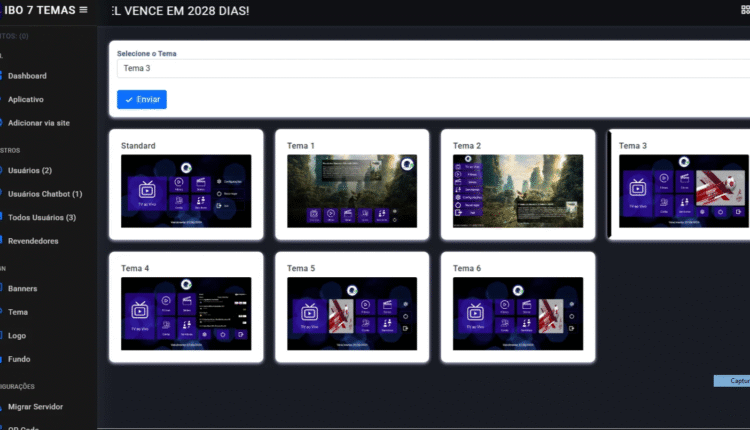Click the round logo in Tema 1 preview
750x430 pixels.
[x=407, y=164]
